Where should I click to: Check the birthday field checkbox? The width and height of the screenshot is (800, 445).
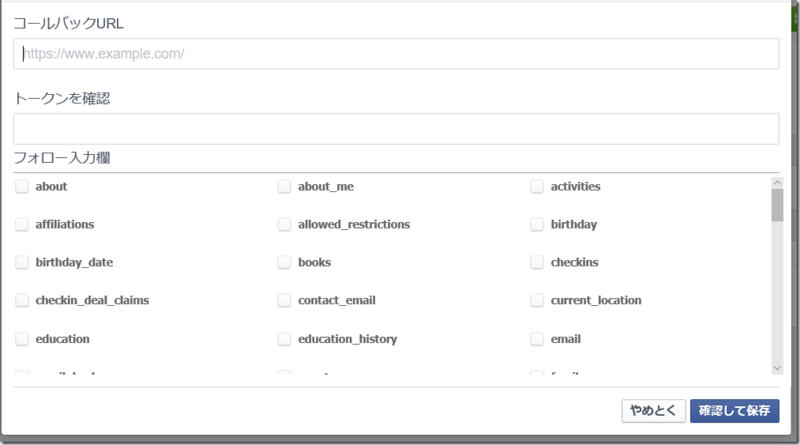point(537,224)
